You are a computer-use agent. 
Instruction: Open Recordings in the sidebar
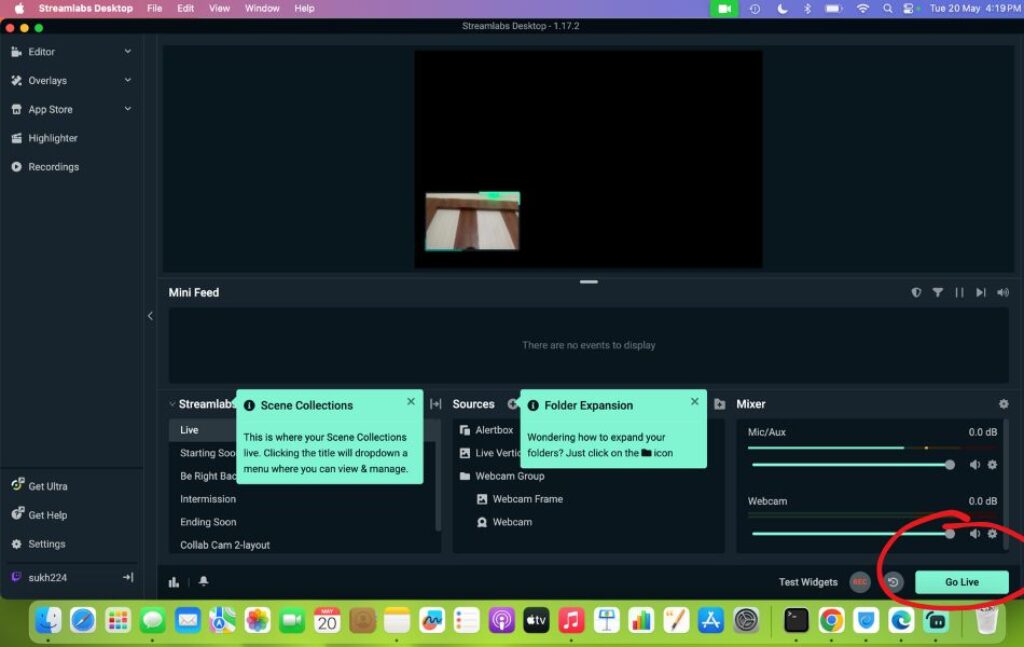tap(53, 166)
